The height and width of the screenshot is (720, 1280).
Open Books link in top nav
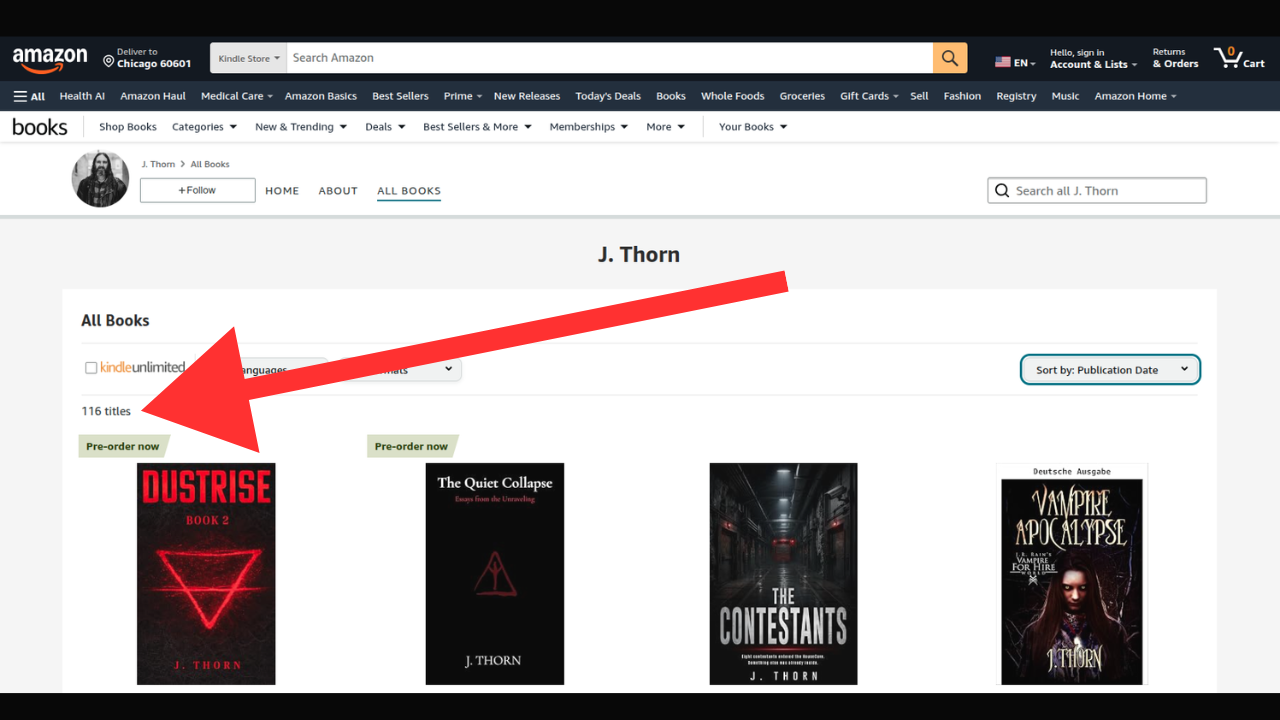pos(671,96)
